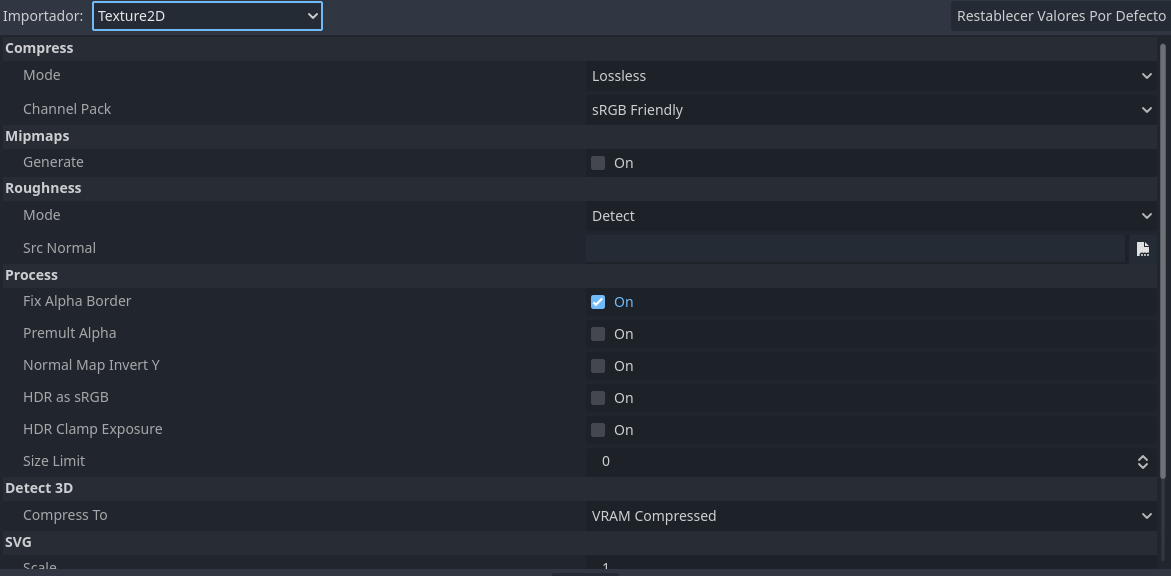Image resolution: width=1171 pixels, height=576 pixels.
Task: Open the Channel Pack sRGB Friendly dropdown
Action: (871, 110)
